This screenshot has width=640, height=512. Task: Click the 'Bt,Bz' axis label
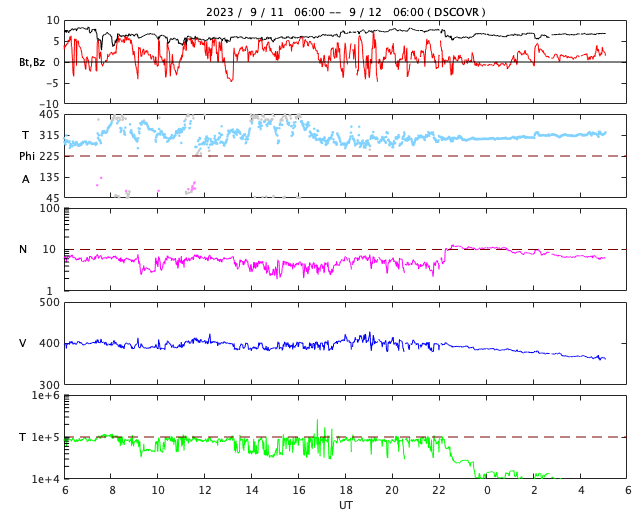(x=32, y=62)
